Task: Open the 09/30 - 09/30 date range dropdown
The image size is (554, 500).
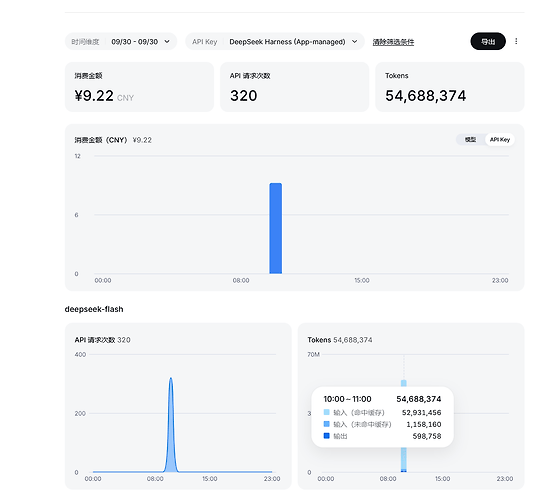Action: (x=121, y=42)
